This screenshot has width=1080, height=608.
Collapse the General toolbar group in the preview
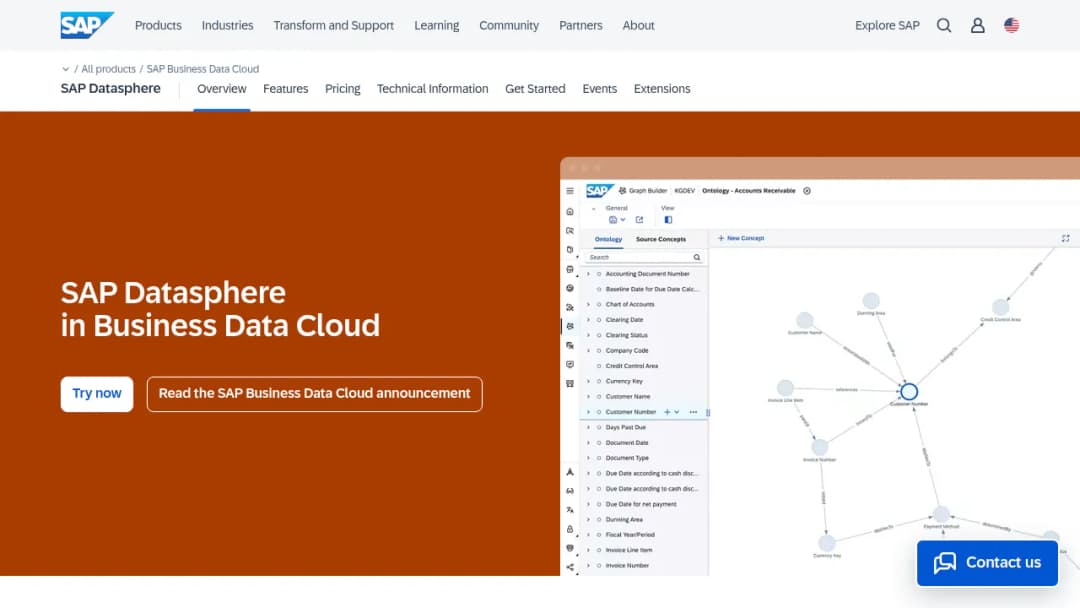click(x=594, y=208)
